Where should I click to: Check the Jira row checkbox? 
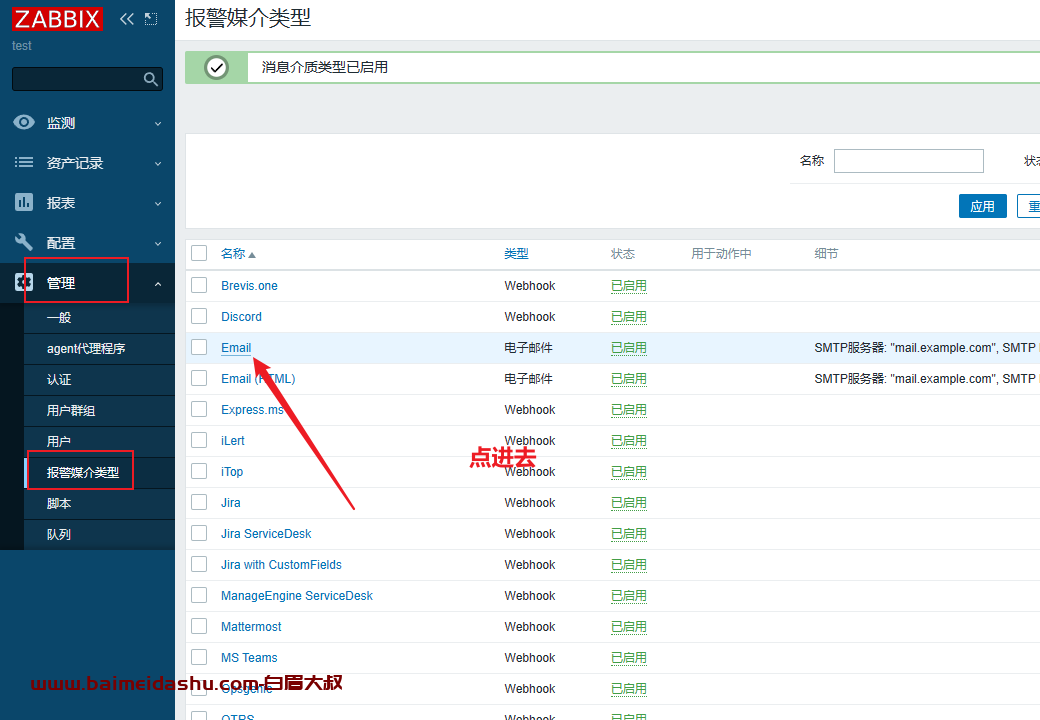click(x=199, y=502)
